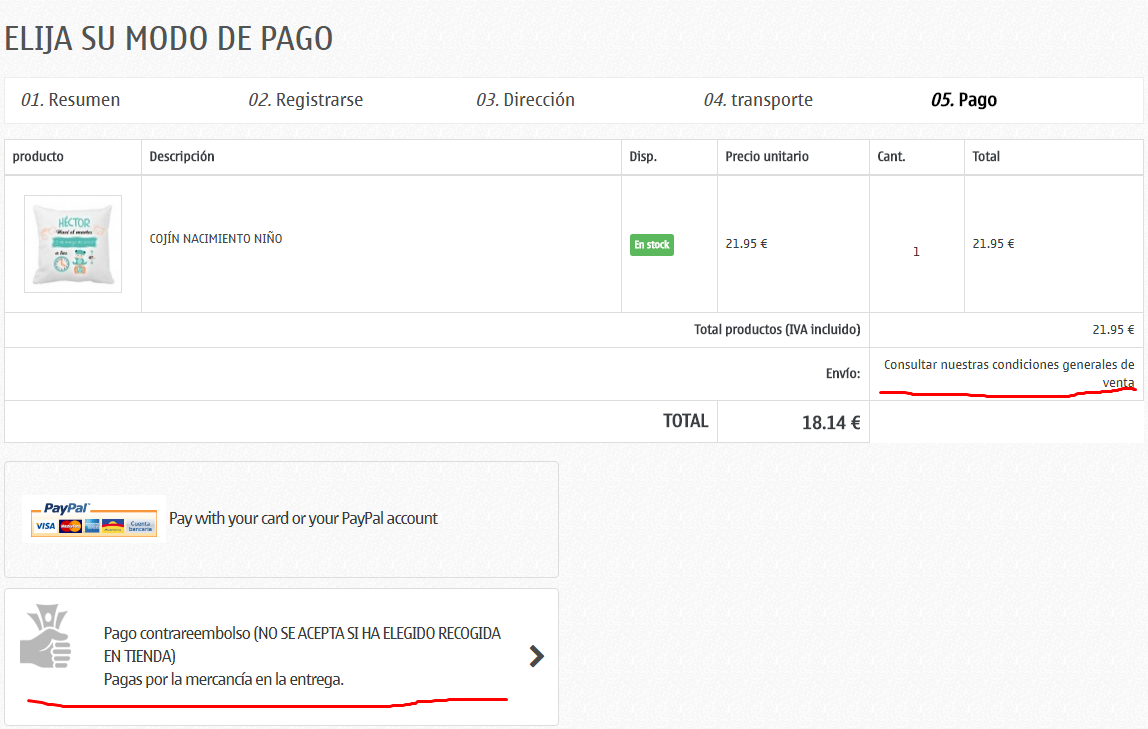Click the ELIJA SU MODO DE PAGO heading
This screenshot has height=729, width=1148.
[x=169, y=39]
